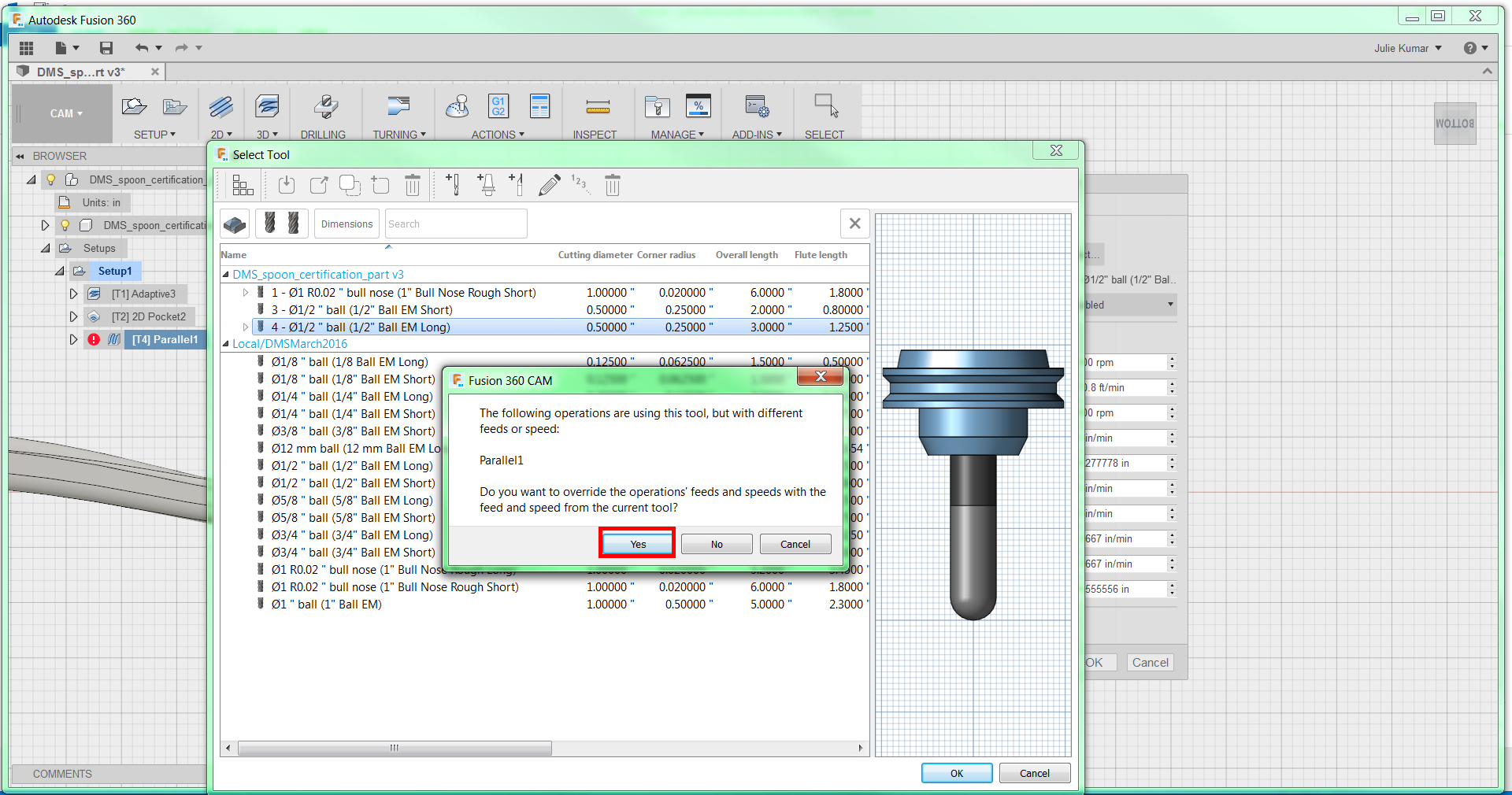Open the data panel grid icon
This screenshot has width=1512, height=795.
[26, 48]
